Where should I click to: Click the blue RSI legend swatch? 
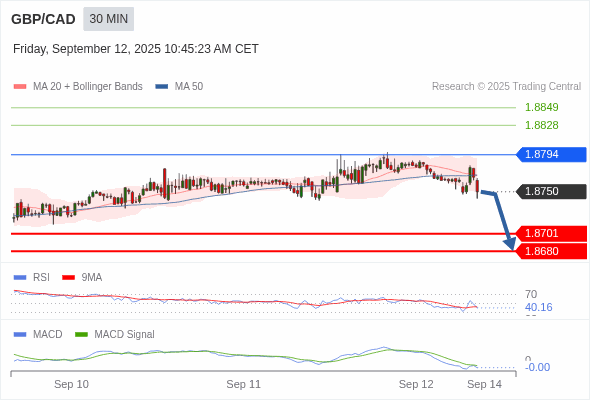20,278
